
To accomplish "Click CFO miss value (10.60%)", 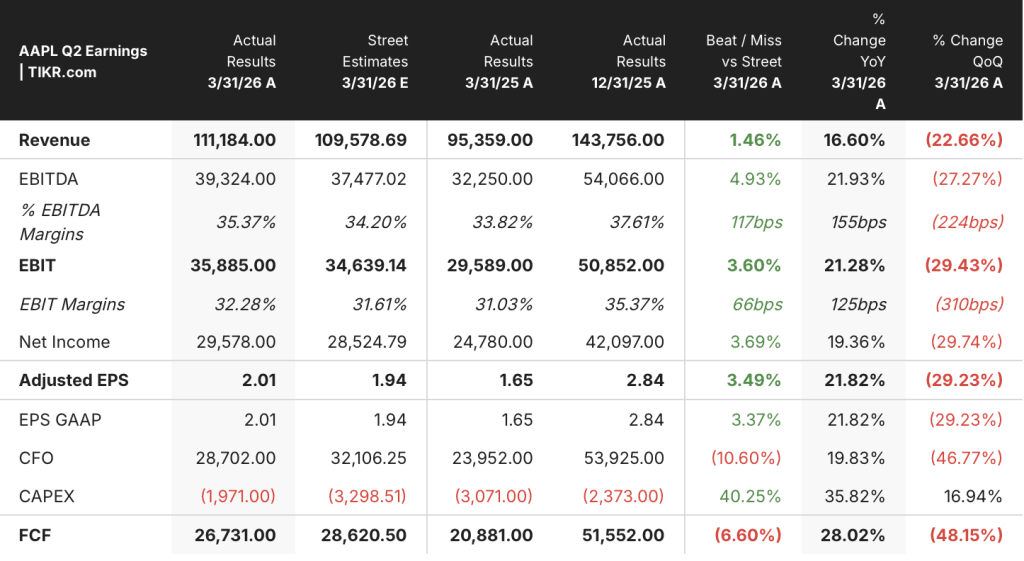I will [746, 458].
